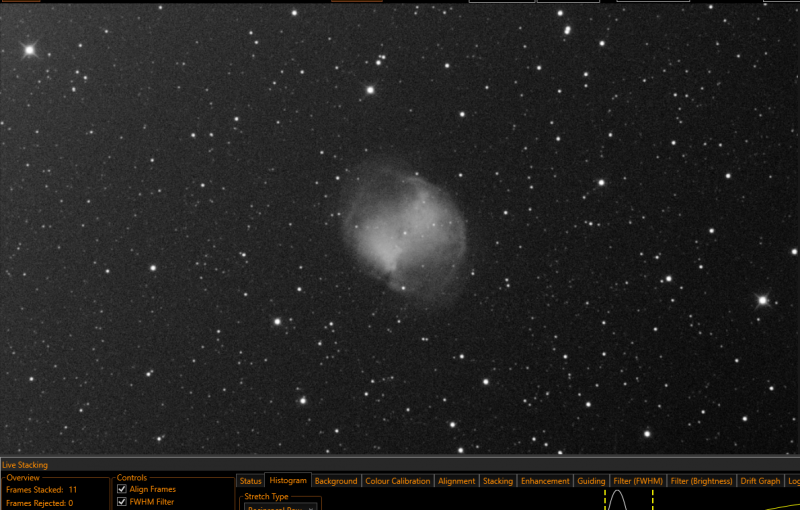Open the Stacking tab
The height and width of the screenshot is (510, 800).
pyautogui.click(x=497, y=481)
